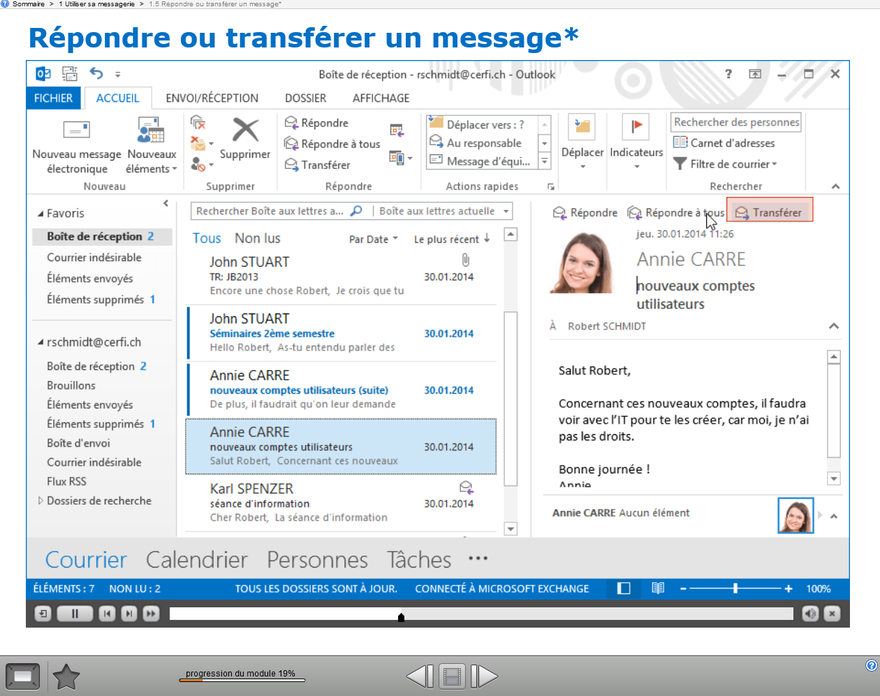Mute the tutorial player sound
The height and width of the screenshot is (696, 880).
(810, 614)
